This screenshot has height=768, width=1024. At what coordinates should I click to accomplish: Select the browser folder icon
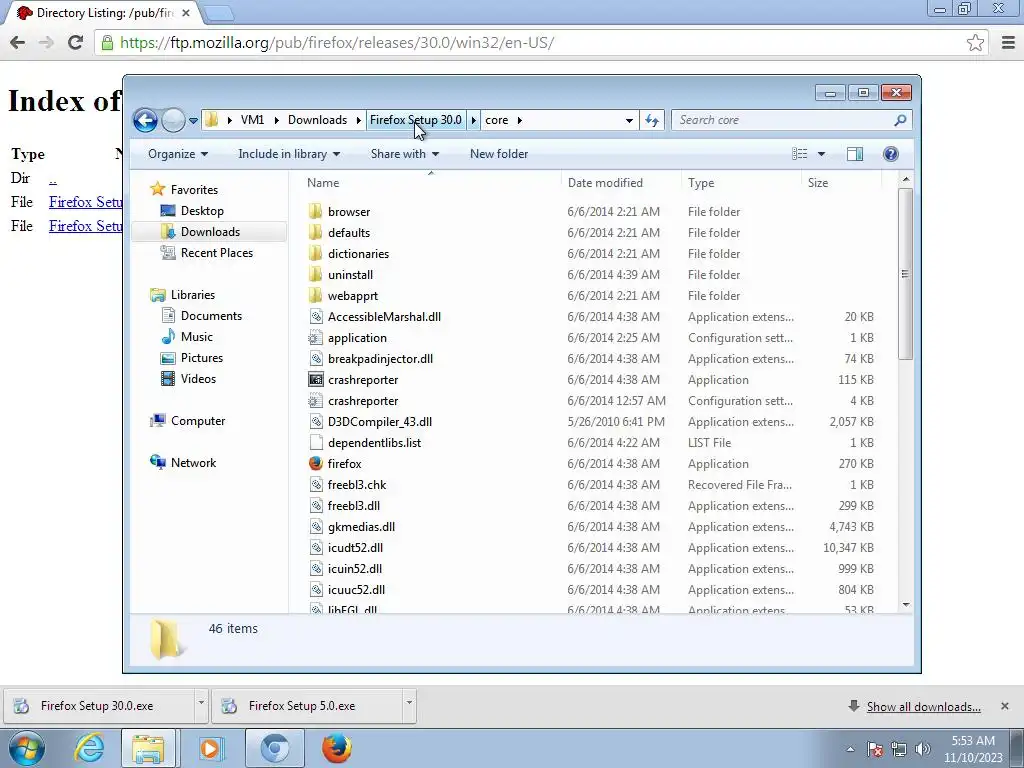315,212
